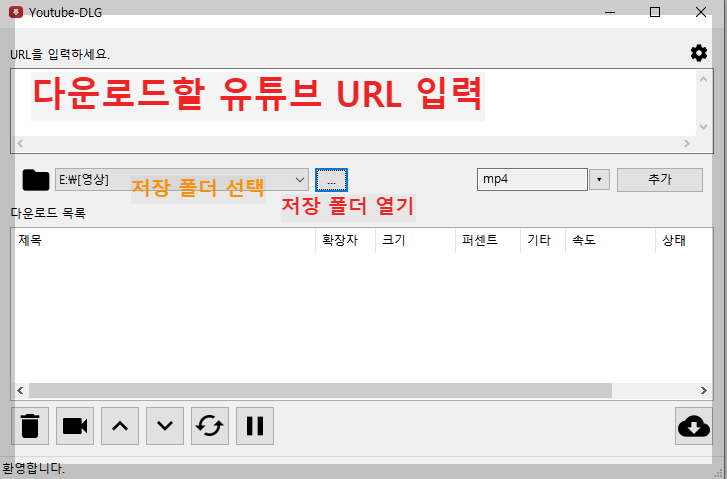This screenshot has width=727, height=479.
Task: Start download with cloud icon
Action: (694, 426)
